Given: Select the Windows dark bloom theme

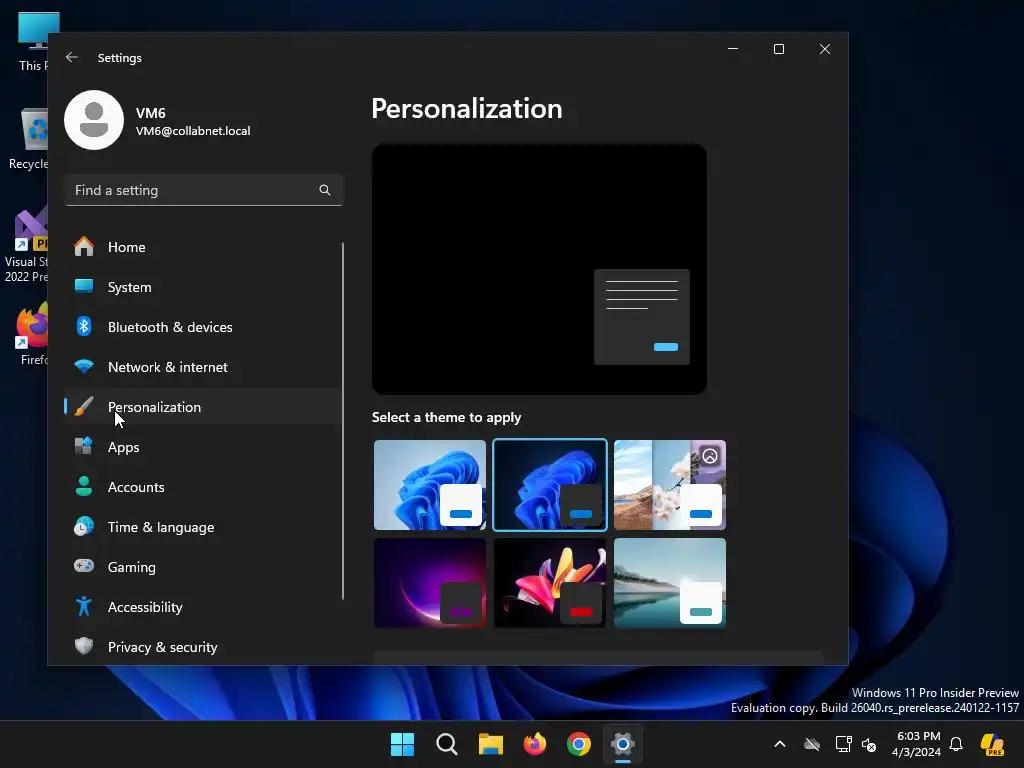Looking at the screenshot, I should pyautogui.click(x=550, y=485).
